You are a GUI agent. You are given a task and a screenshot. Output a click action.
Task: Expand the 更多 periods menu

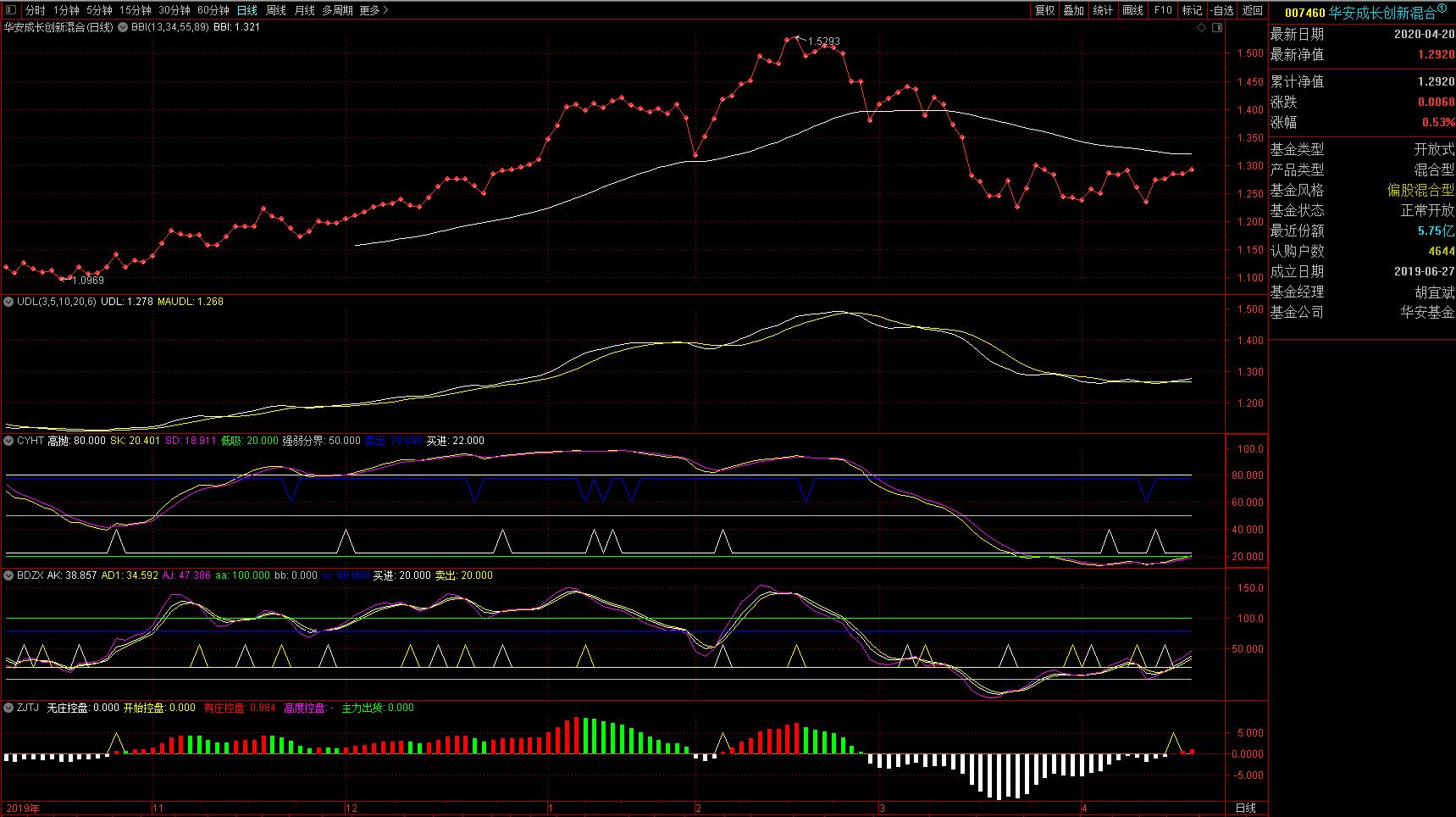click(374, 10)
